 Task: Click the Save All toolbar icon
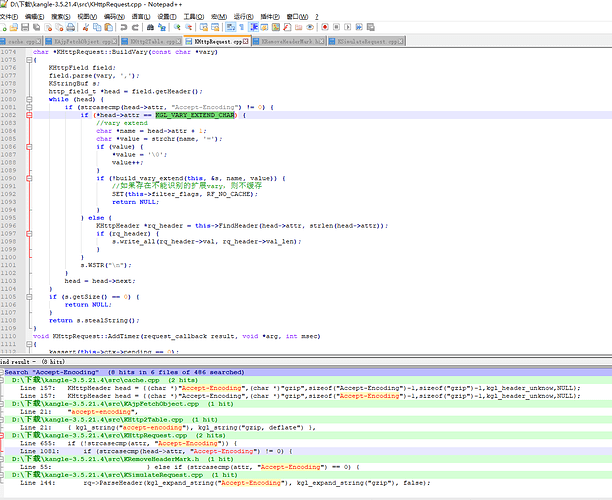point(37,27)
